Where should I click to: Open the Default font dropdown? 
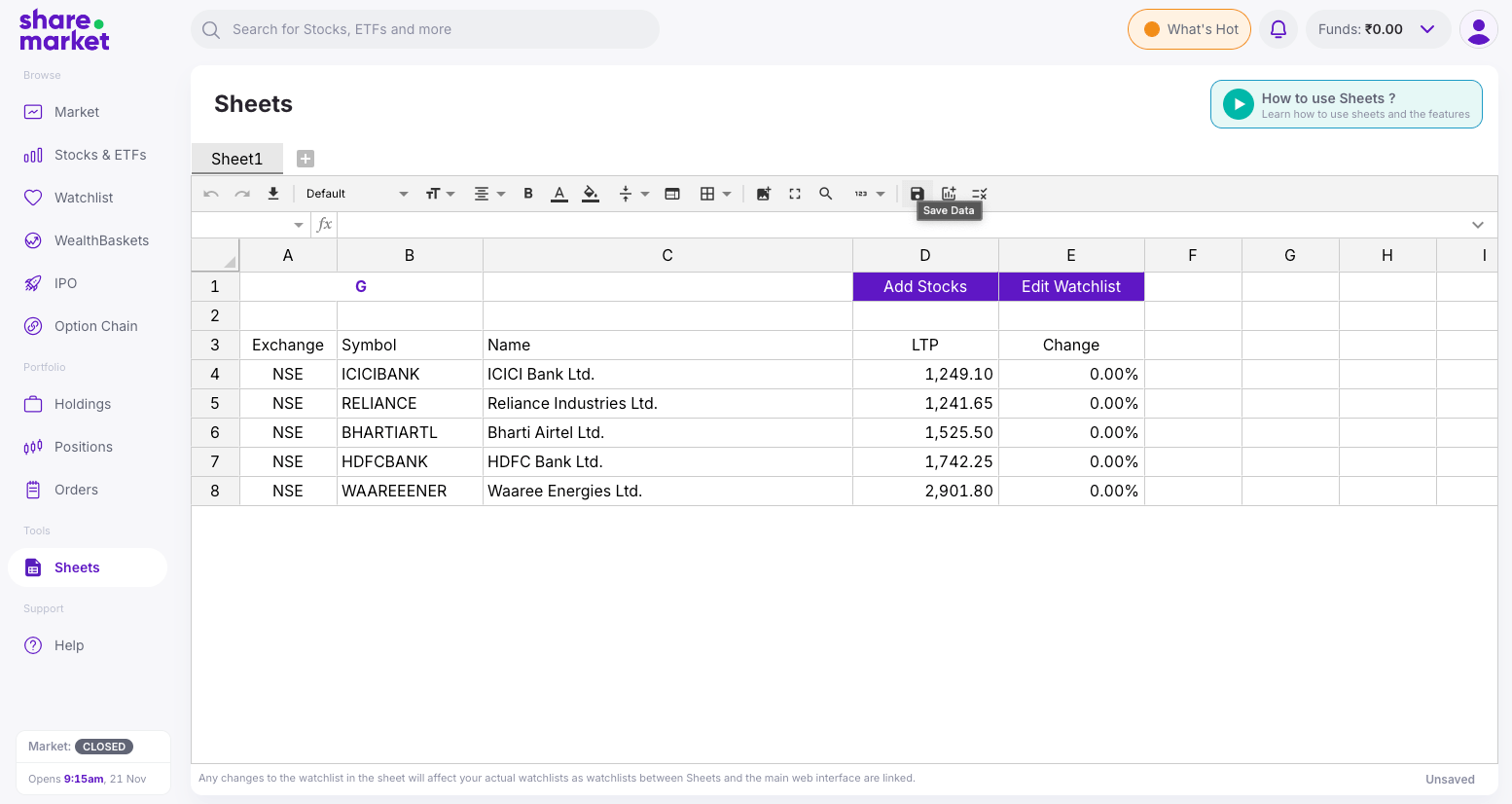click(x=356, y=194)
